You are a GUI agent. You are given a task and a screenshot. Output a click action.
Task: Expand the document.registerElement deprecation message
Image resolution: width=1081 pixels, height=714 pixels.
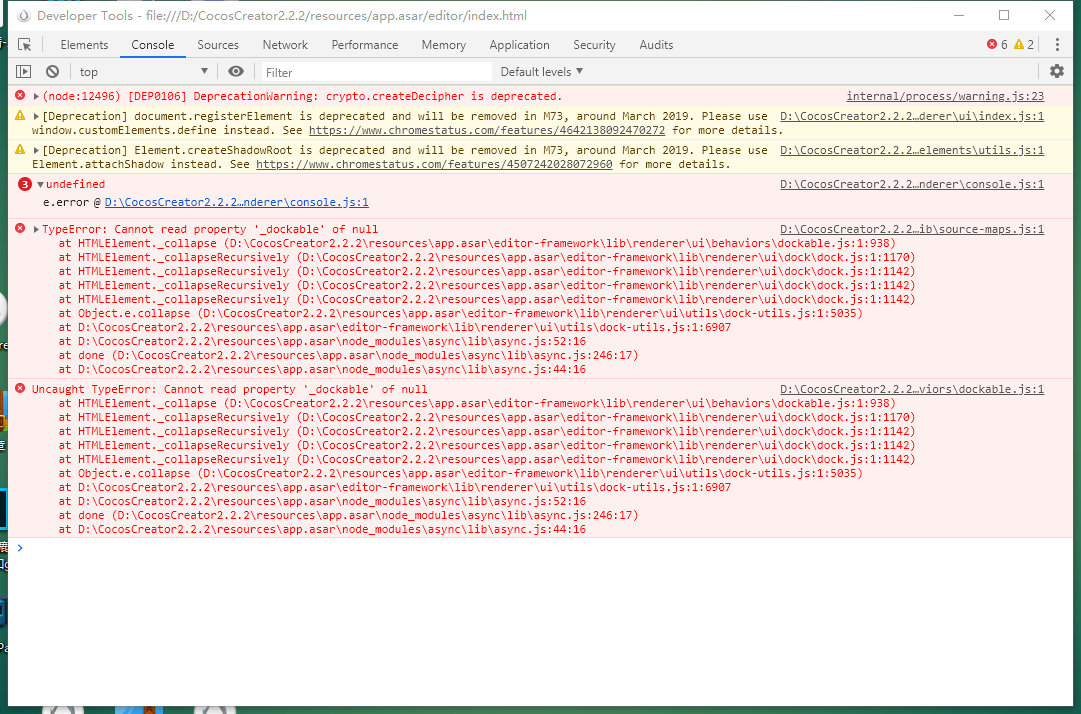[36, 116]
